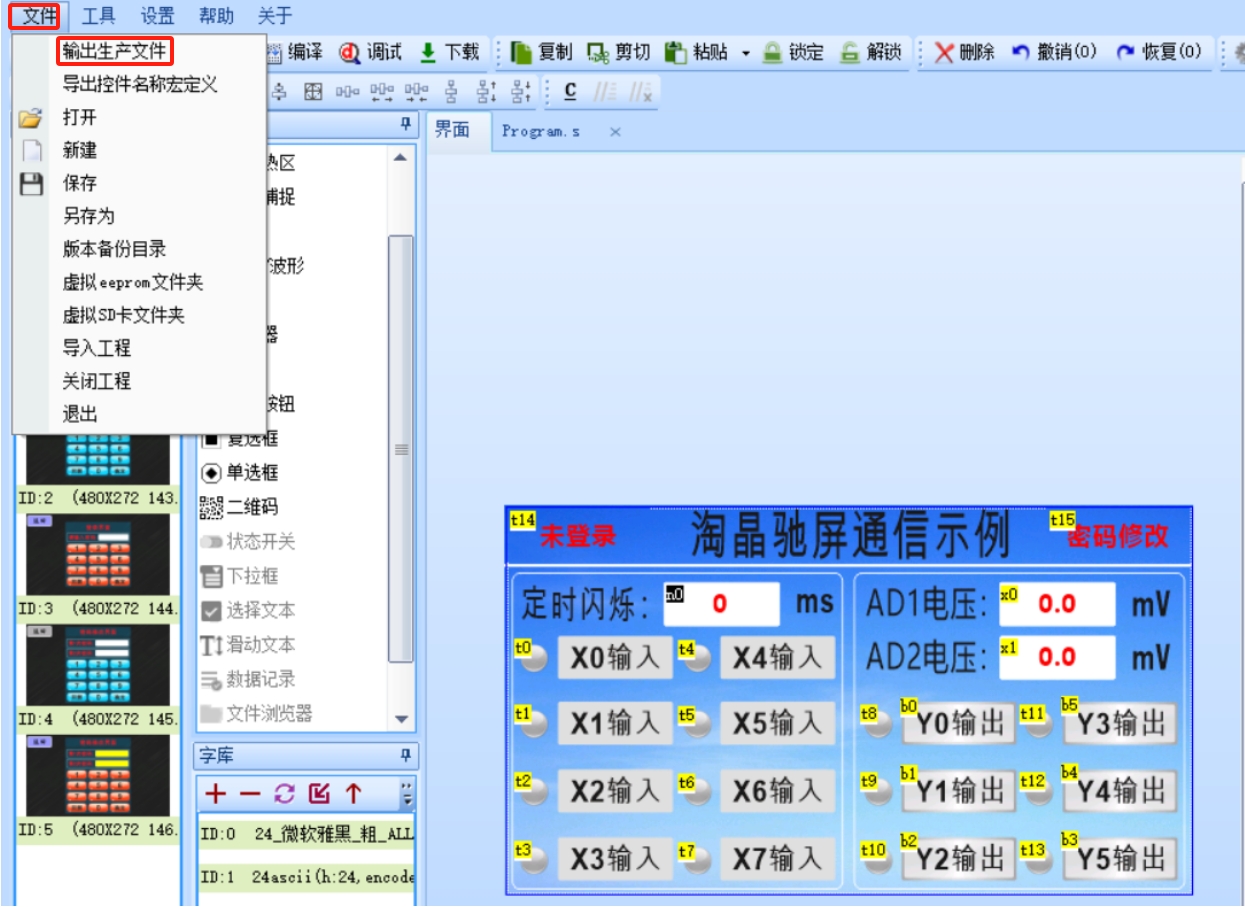Pin the controls toolbox panel

[x=406, y=124]
